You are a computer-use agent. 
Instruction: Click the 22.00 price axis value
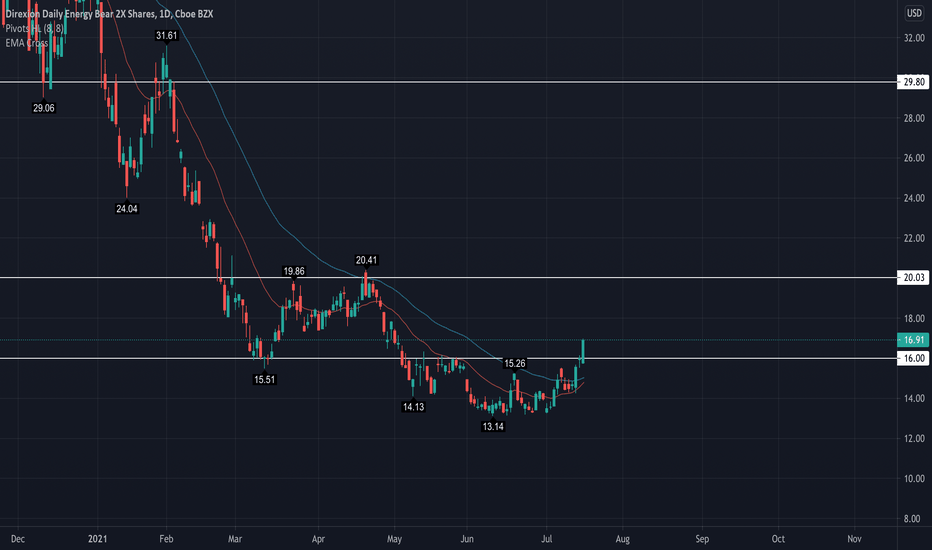coord(914,238)
